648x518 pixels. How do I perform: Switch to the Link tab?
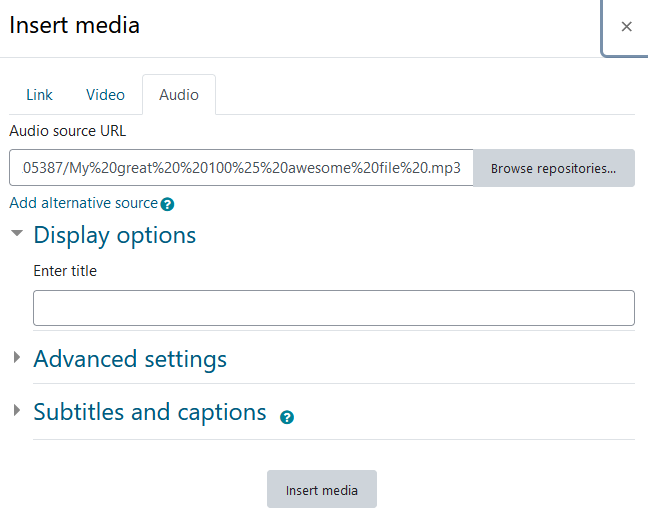point(39,95)
